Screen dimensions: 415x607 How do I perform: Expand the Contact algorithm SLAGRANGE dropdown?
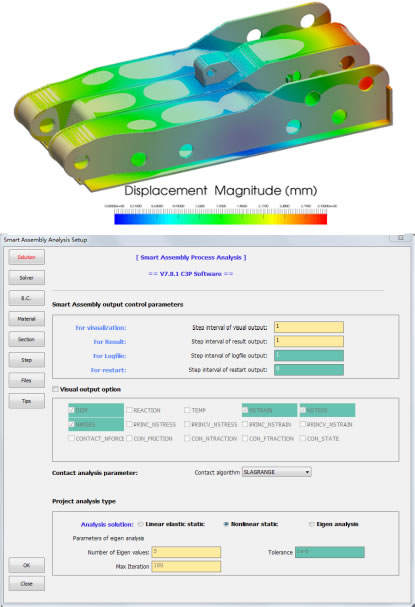(276, 472)
